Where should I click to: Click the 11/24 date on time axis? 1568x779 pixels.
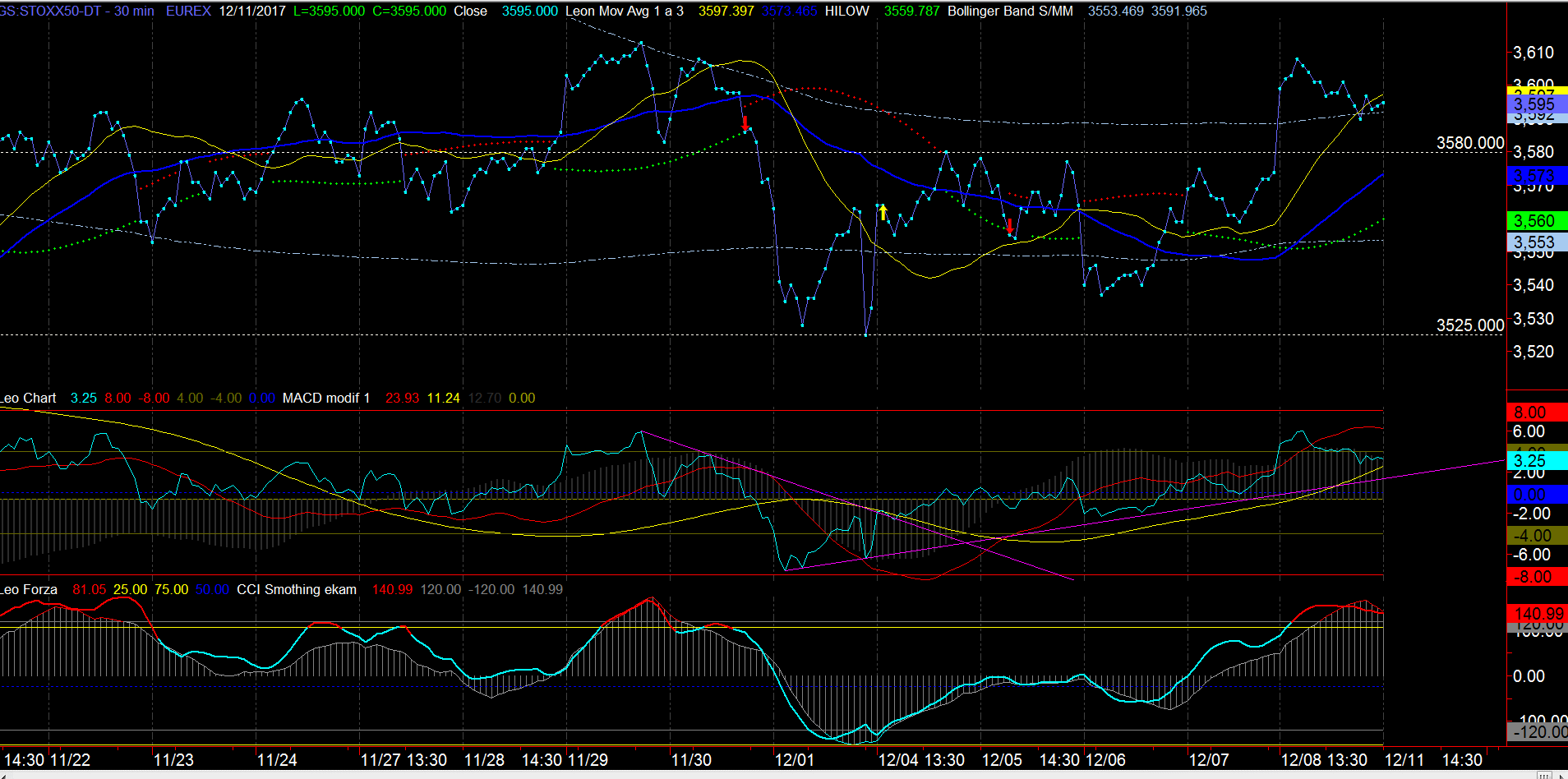tap(277, 760)
